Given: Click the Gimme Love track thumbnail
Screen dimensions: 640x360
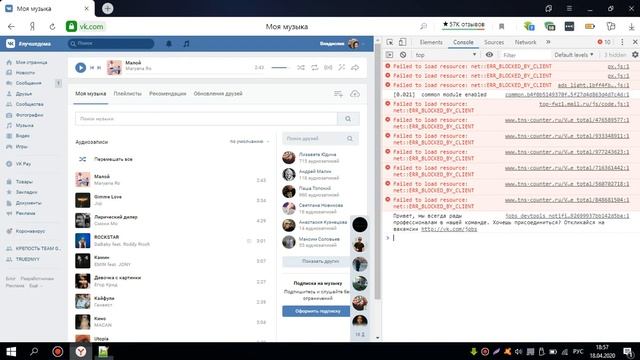Looking at the screenshot, I should point(82,200).
